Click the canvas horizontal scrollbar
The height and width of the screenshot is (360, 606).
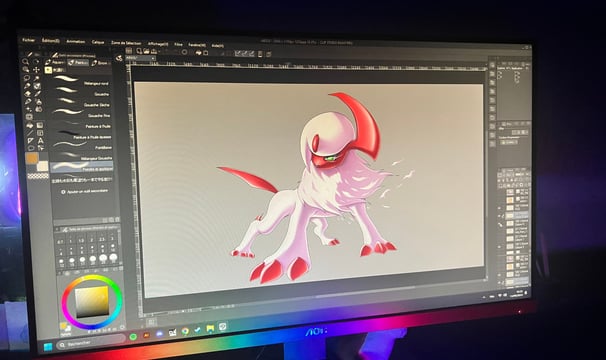(366, 292)
